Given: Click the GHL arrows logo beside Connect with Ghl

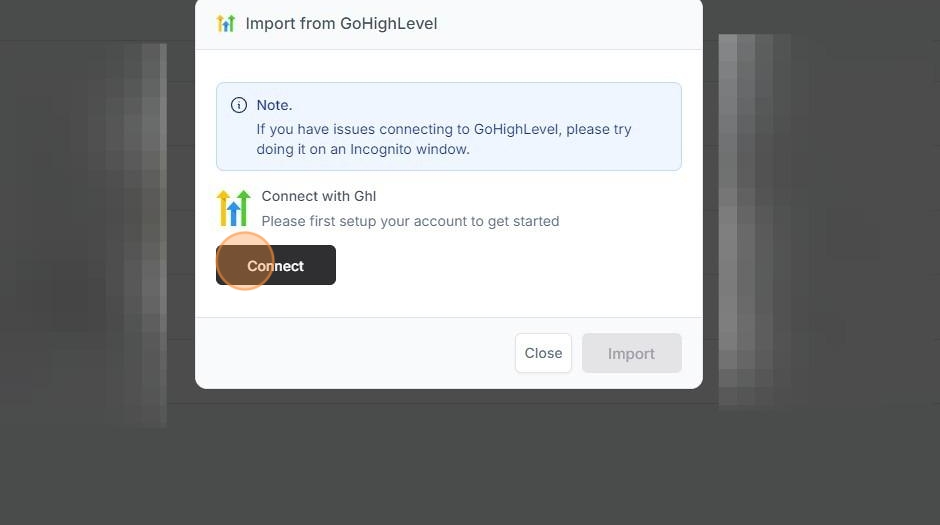Looking at the screenshot, I should (233, 208).
